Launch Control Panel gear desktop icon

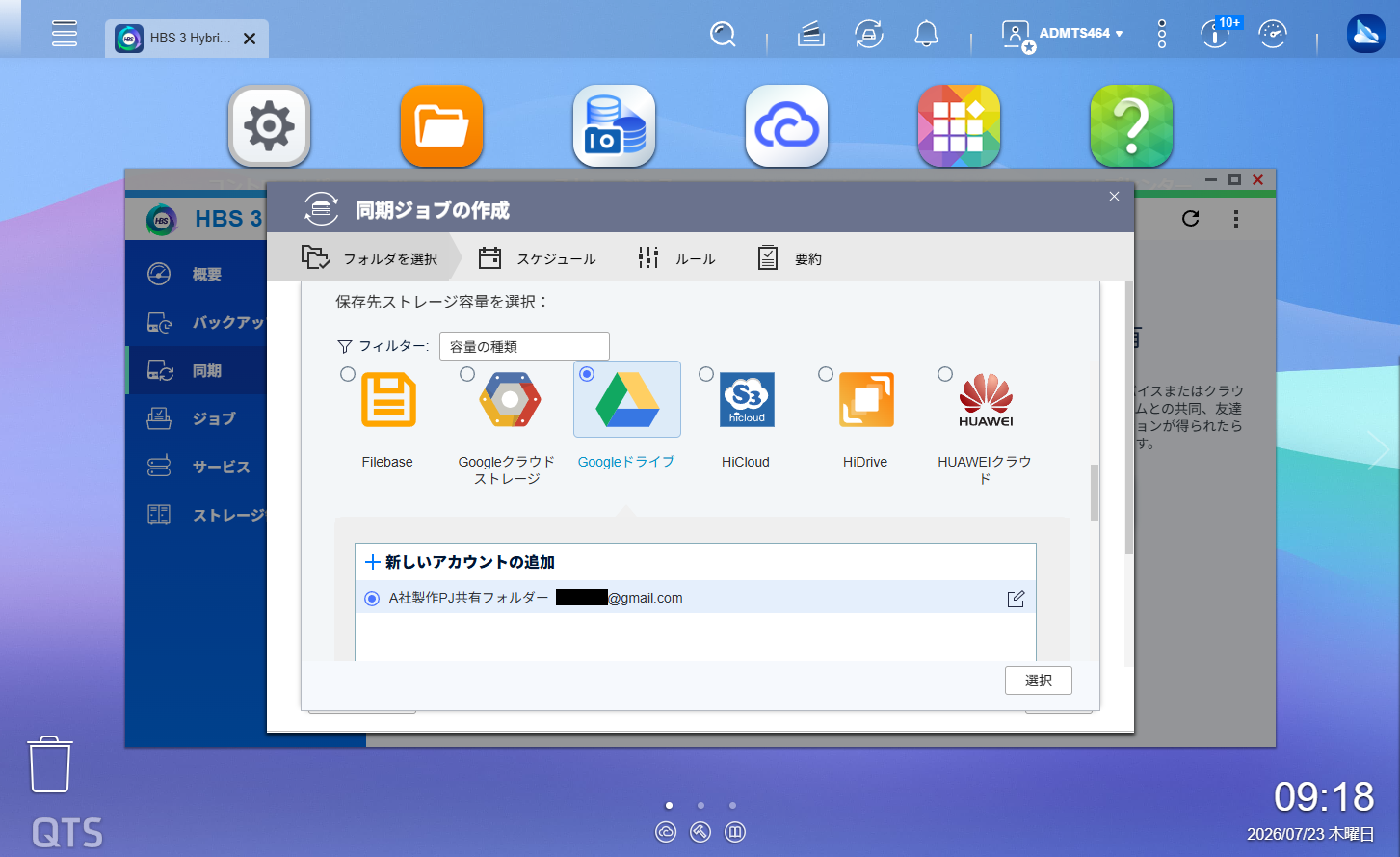(270, 125)
